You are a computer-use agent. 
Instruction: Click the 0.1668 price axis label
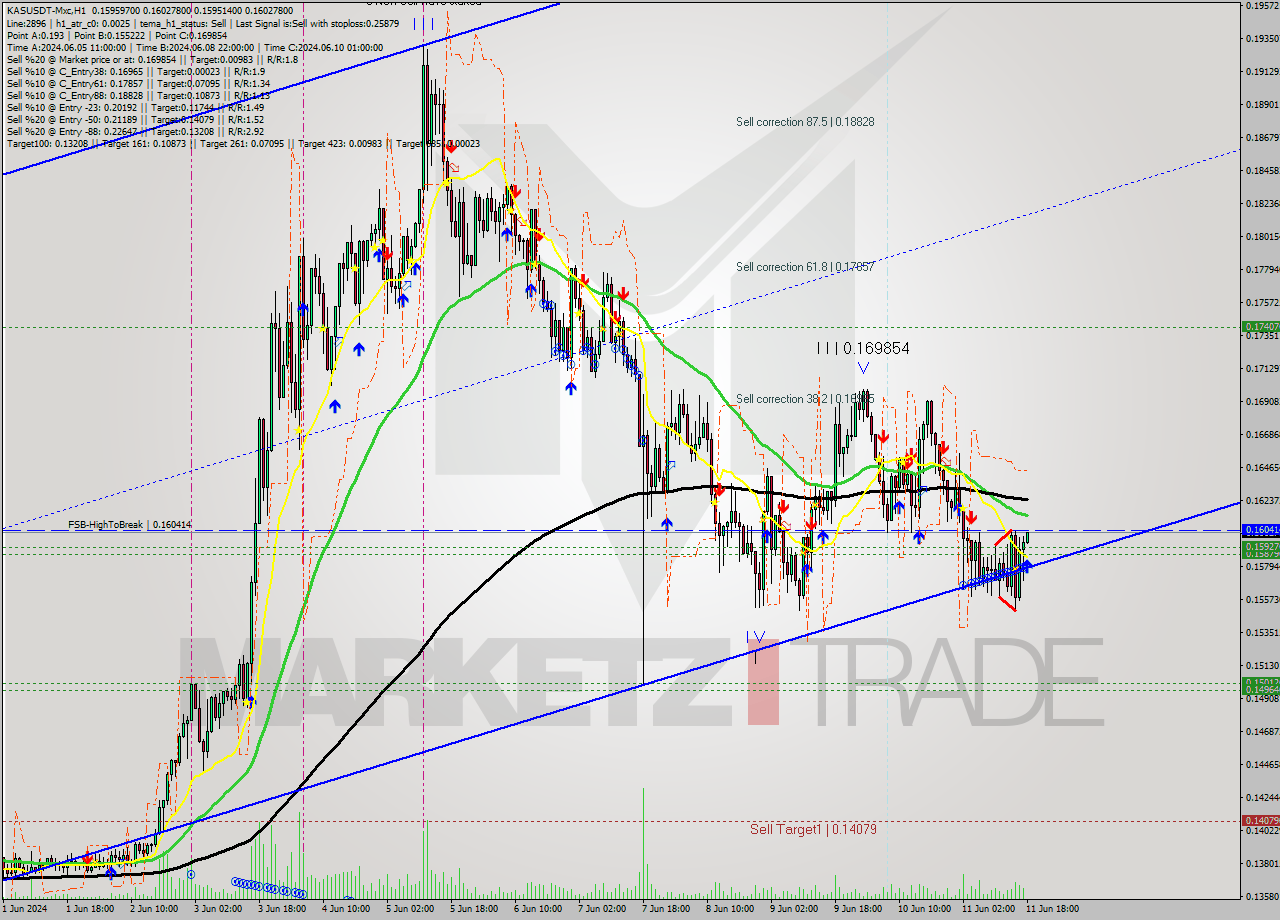pyautogui.click(x=1263, y=435)
